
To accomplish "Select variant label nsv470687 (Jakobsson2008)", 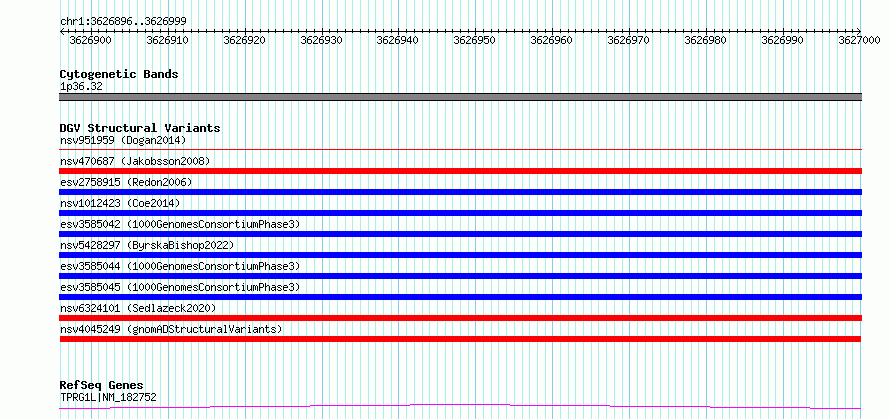I will (x=135, y=161).
